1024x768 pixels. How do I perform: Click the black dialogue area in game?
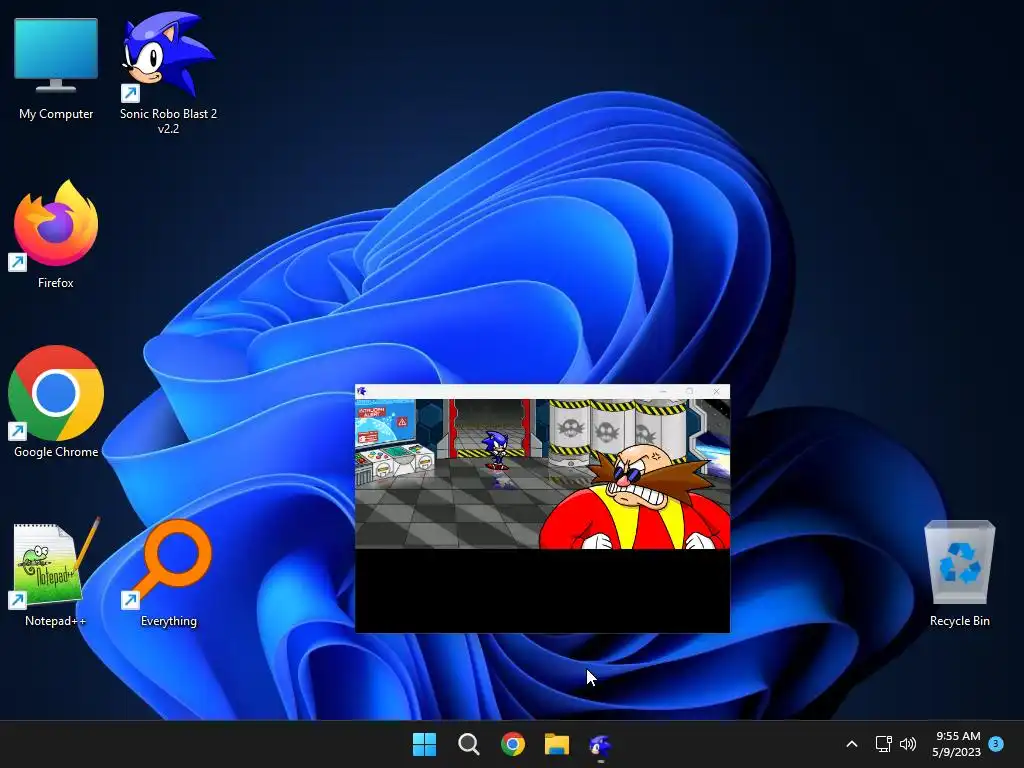coord(542,590)
